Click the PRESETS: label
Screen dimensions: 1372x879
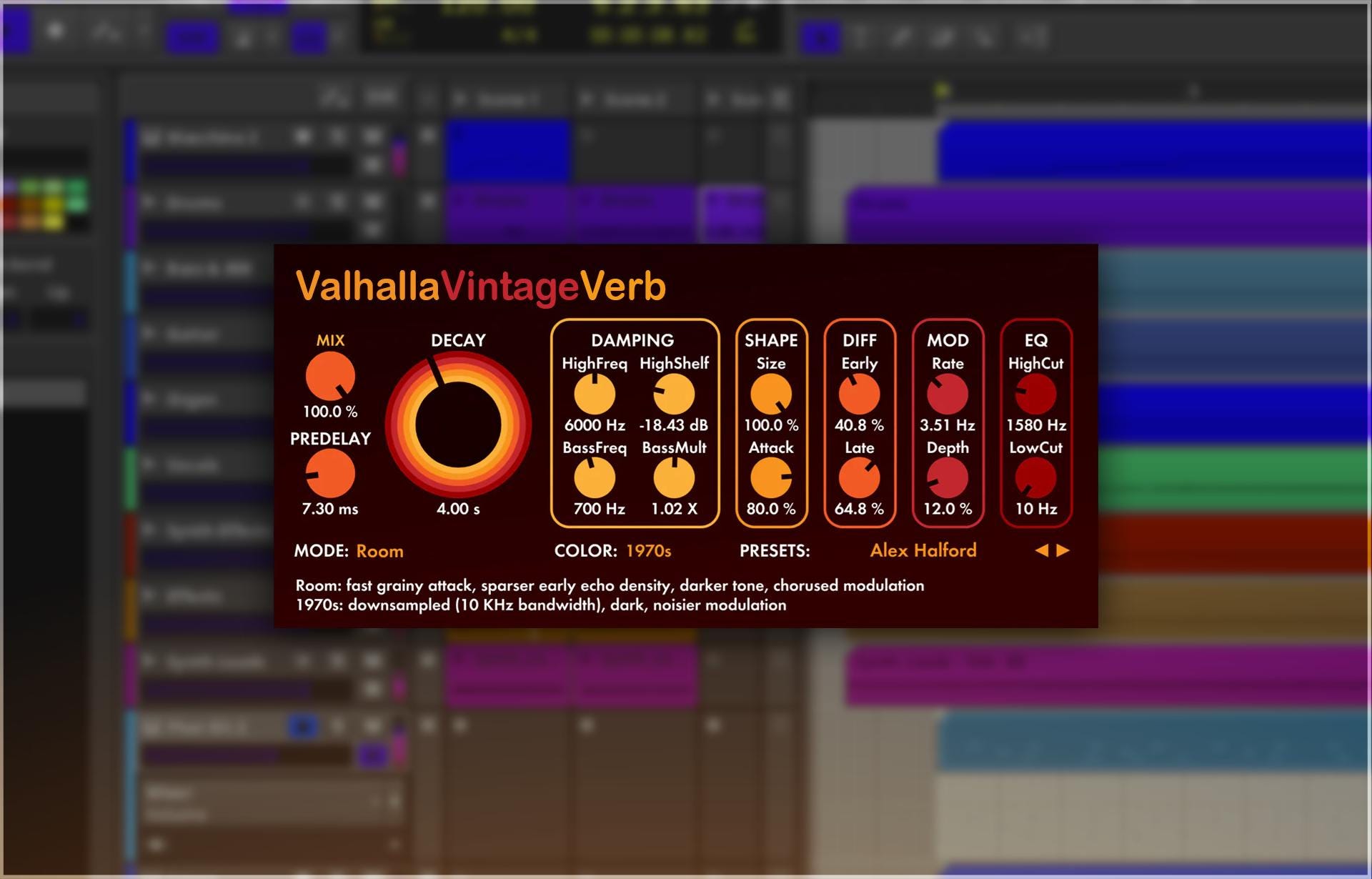(x=775, y=551)
